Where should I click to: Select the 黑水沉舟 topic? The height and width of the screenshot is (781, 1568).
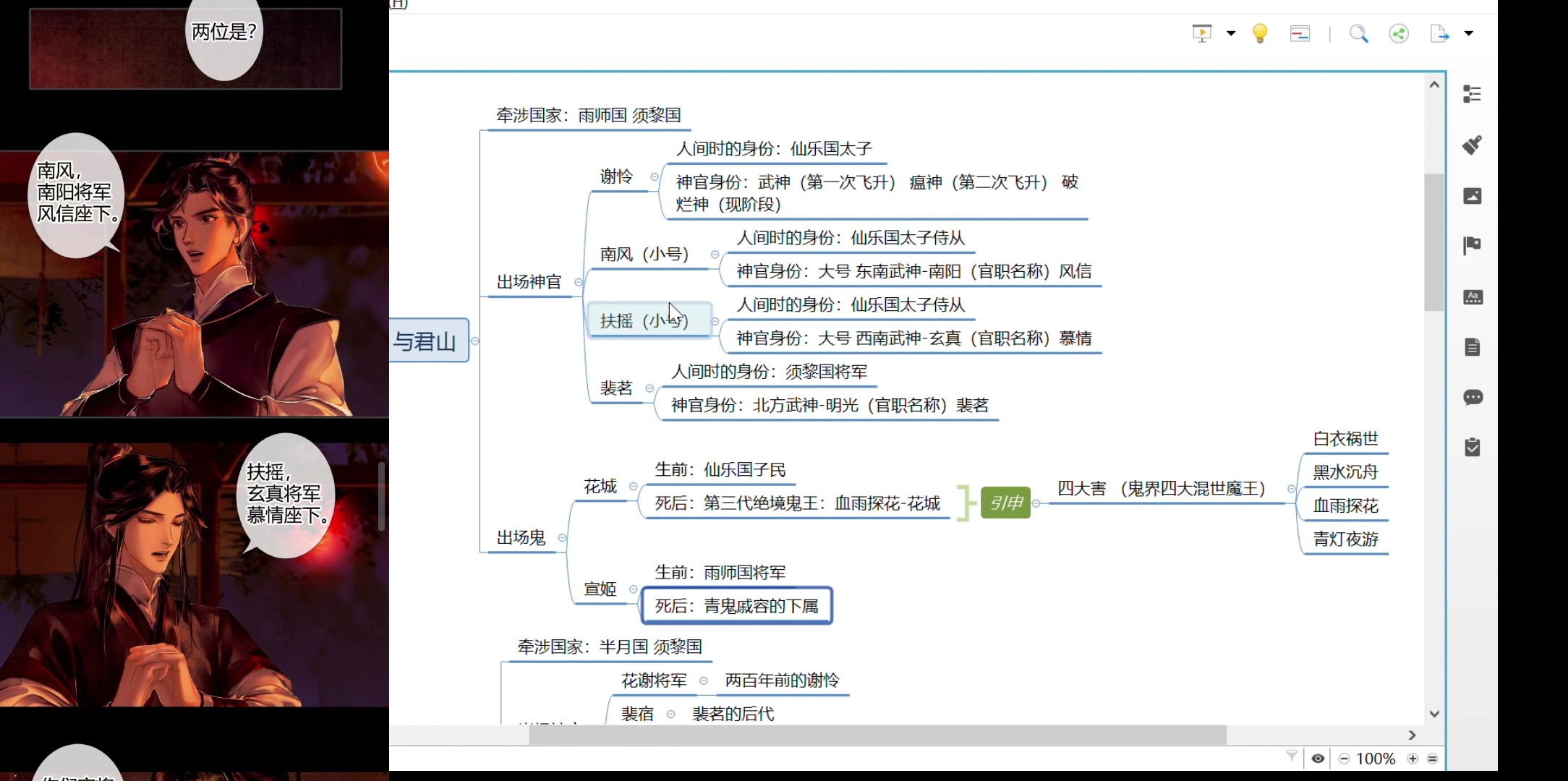(1346, 472)
